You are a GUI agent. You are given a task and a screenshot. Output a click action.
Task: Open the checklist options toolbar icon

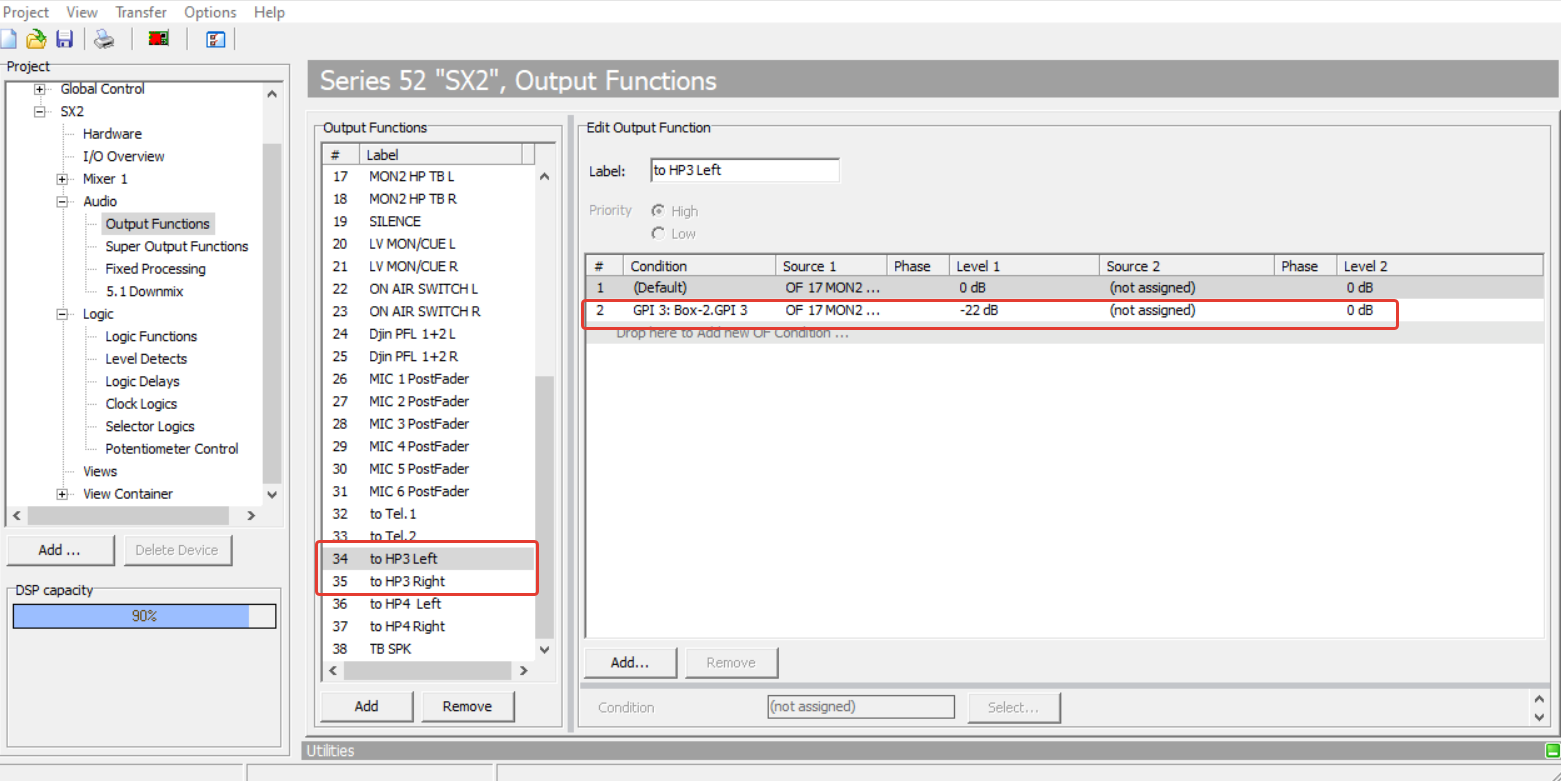click(x=215, y=39)
